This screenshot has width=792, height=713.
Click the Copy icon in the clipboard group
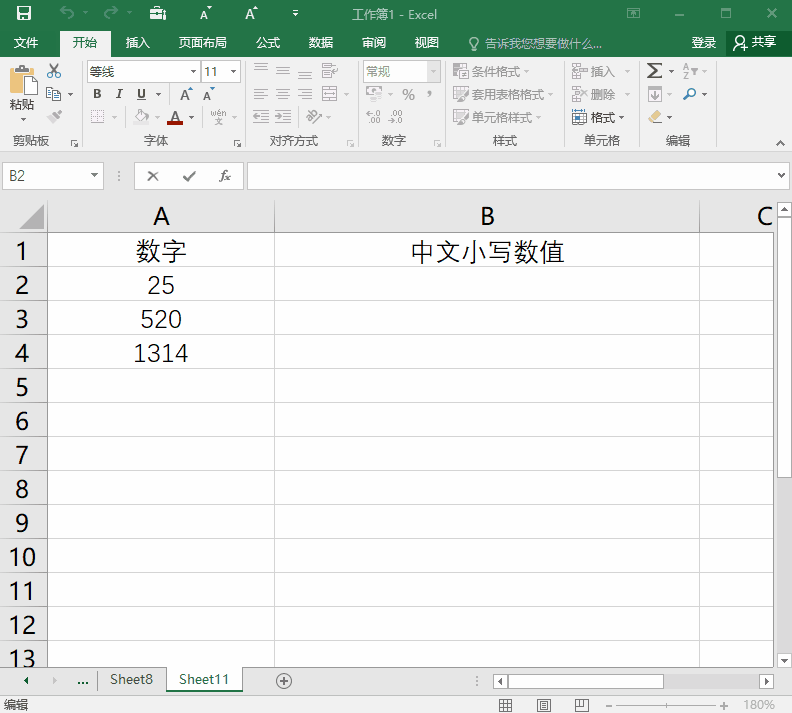coord(54,94)
